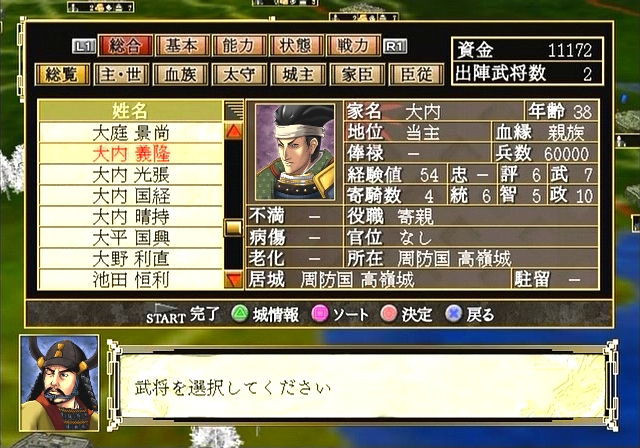Click the pink square ソート icon

320,314
